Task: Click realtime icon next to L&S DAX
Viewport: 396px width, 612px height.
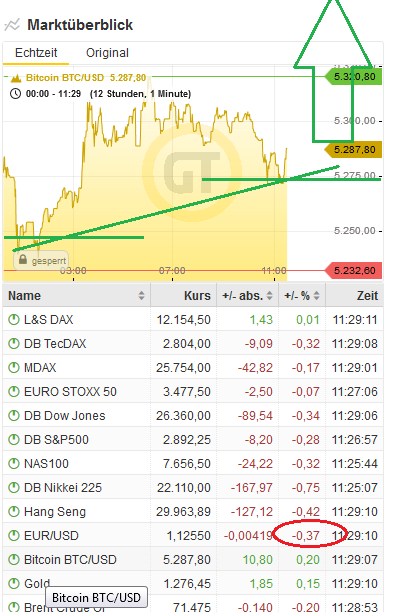Action: pos(14,320)
